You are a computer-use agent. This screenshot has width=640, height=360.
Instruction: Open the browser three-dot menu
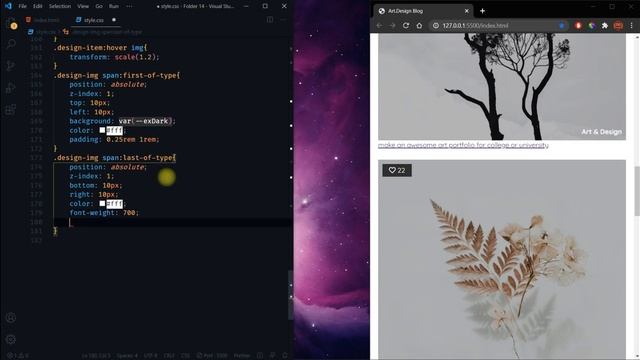tap(631, 25)
